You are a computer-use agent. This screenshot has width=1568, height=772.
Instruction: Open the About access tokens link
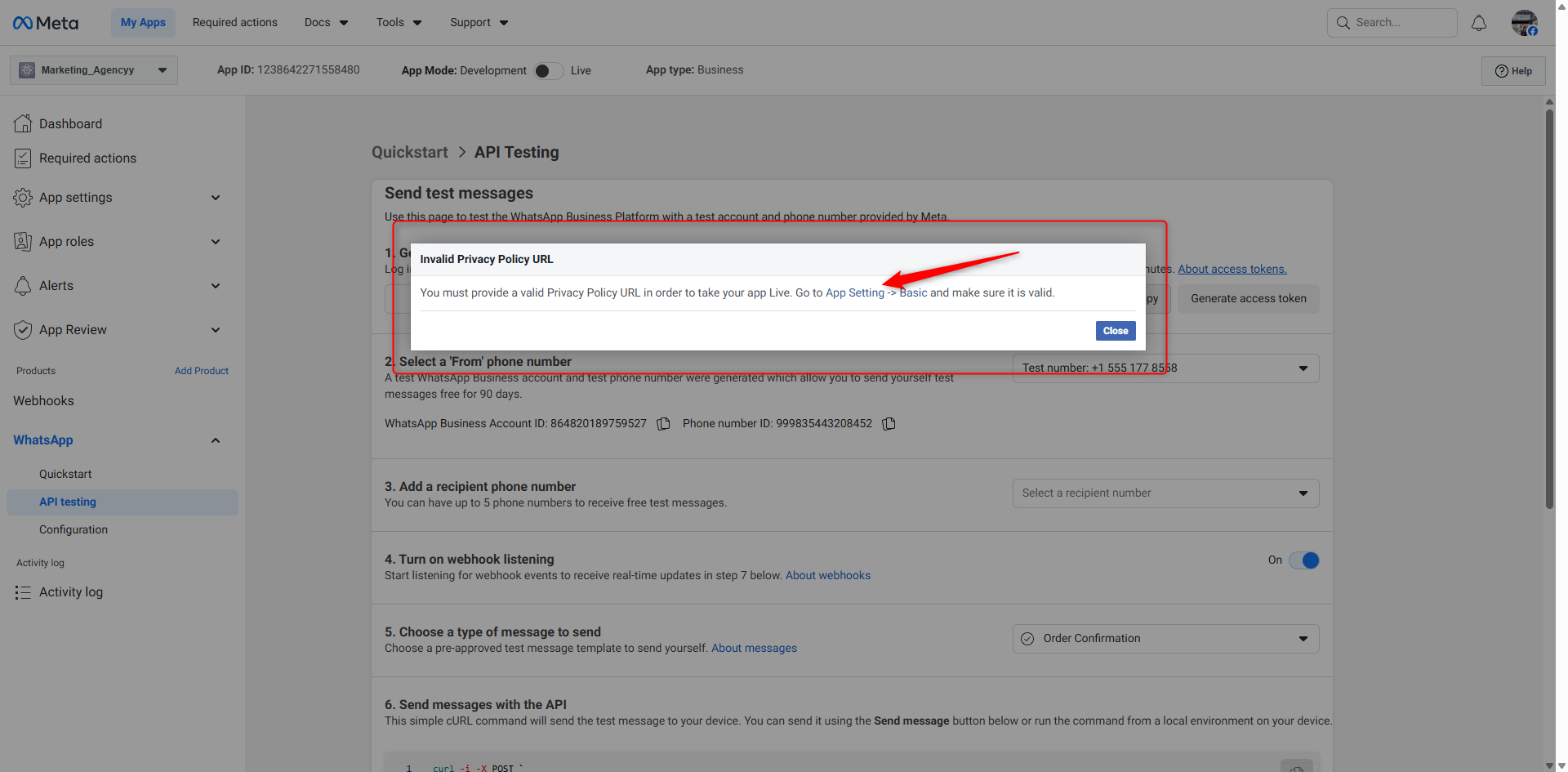pos(1232,270)
